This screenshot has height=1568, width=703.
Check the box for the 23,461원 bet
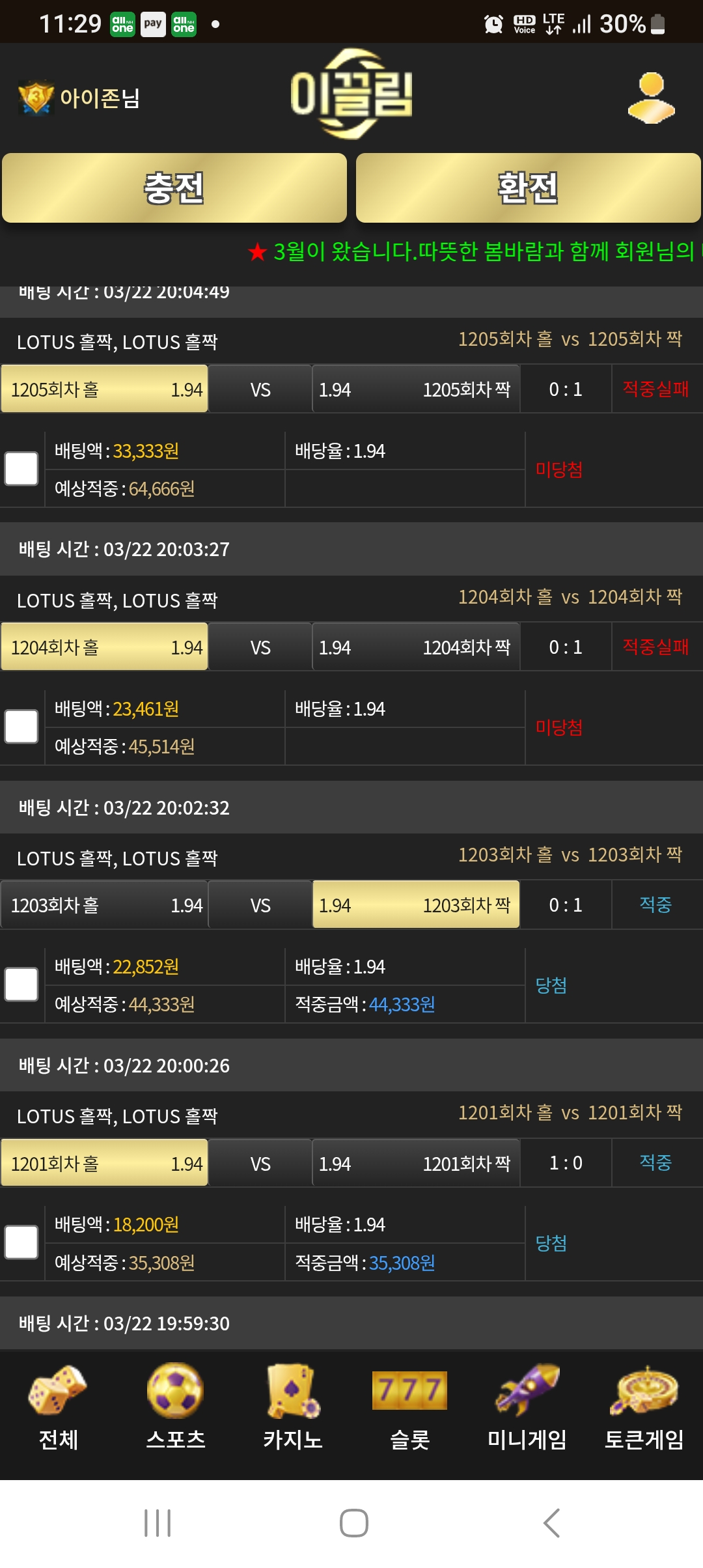point(21,727)
